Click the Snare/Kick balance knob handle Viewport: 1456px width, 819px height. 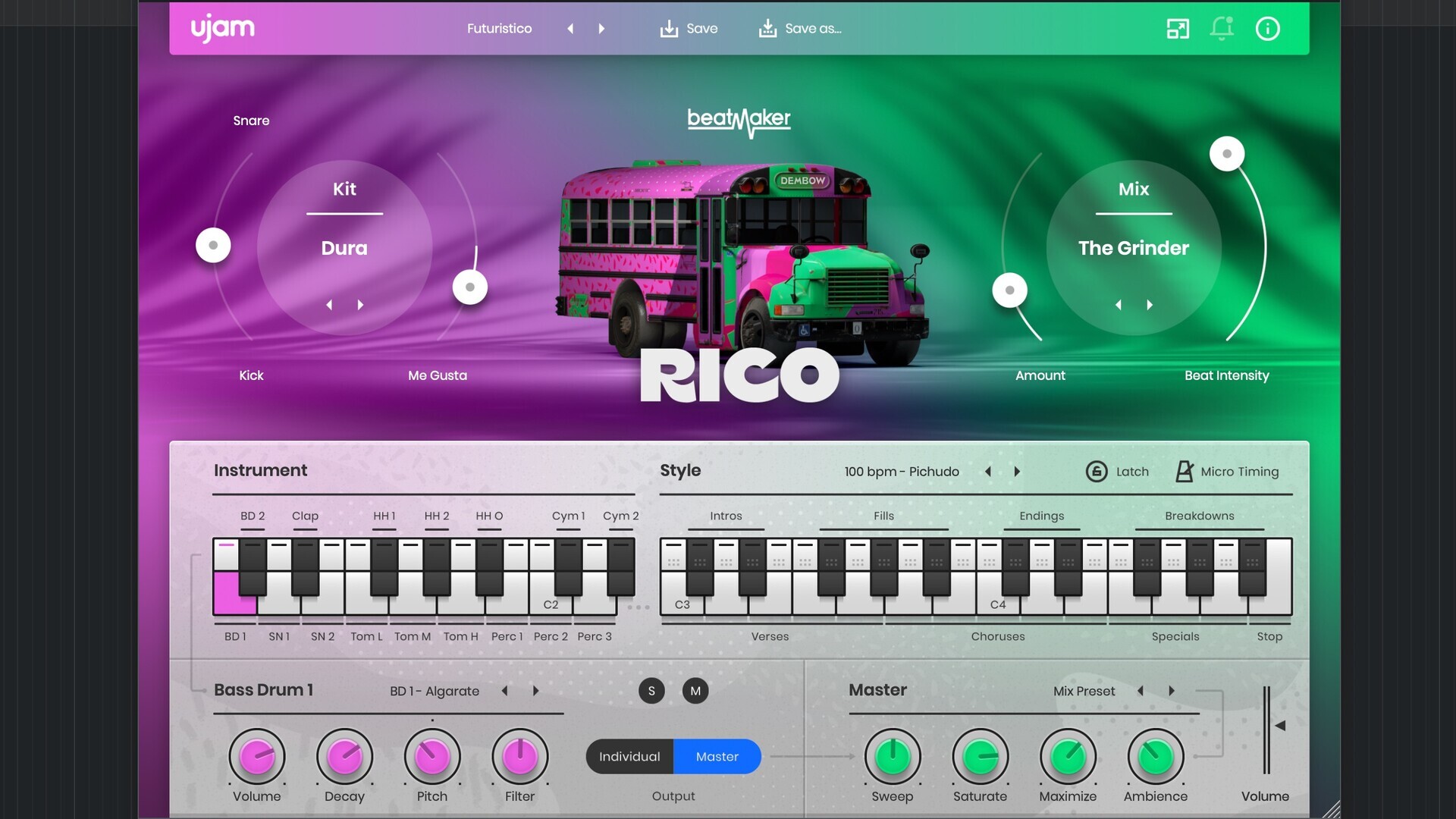pos(213,245)
